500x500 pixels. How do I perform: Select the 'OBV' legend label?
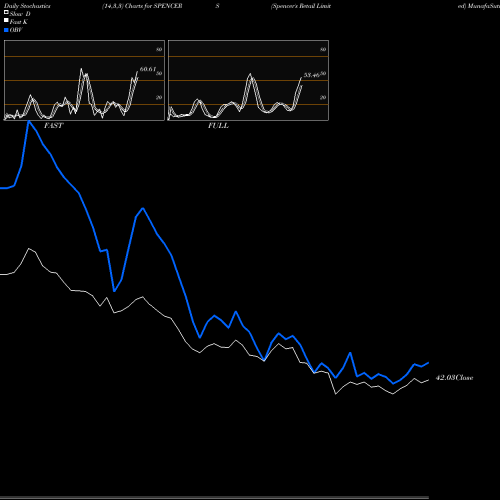pyautogui.click(x=16, y=30)
